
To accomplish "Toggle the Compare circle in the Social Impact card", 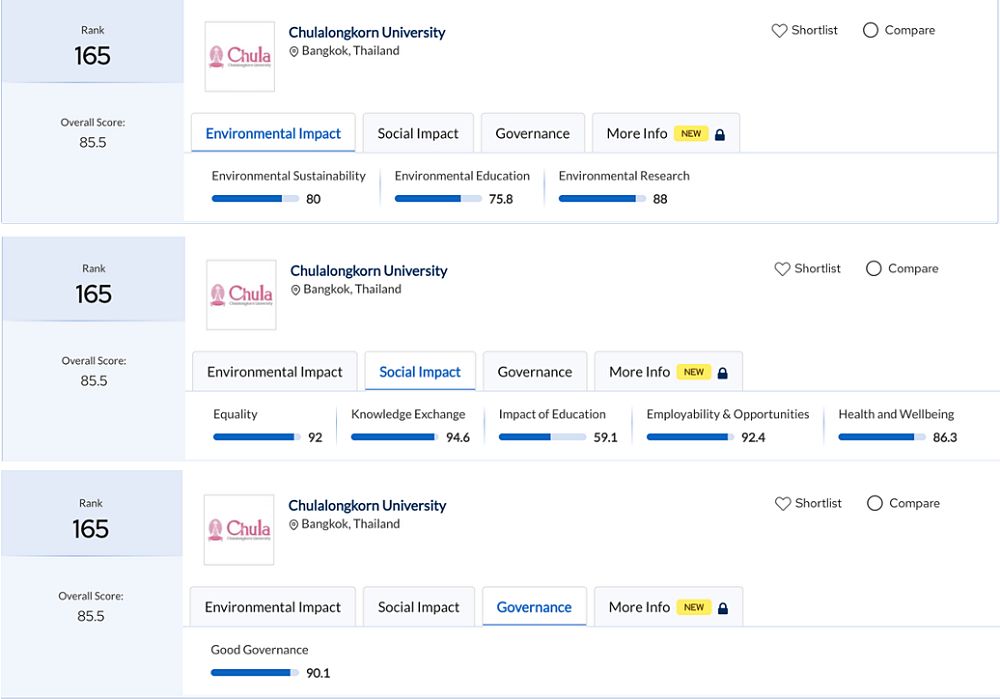I will [874, 269].
